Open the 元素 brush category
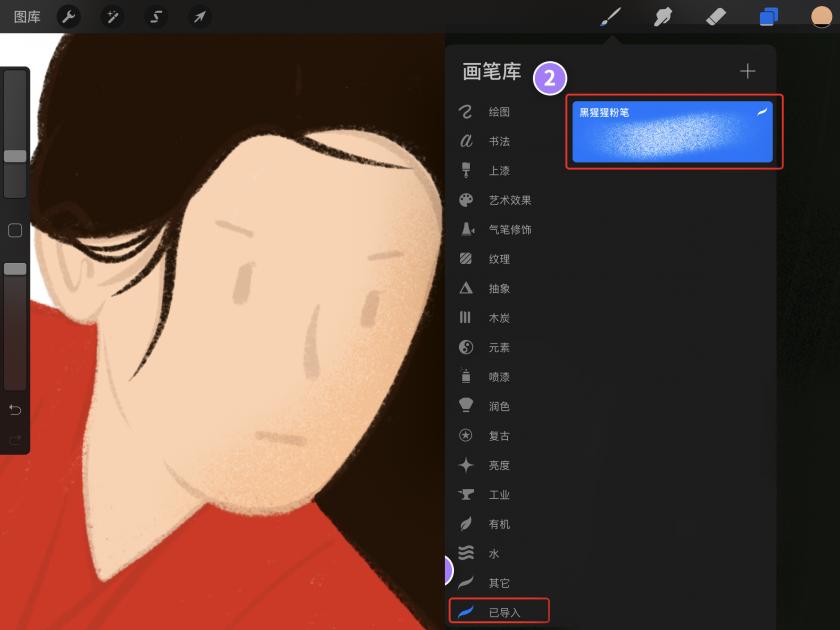 tap(499, 348)
